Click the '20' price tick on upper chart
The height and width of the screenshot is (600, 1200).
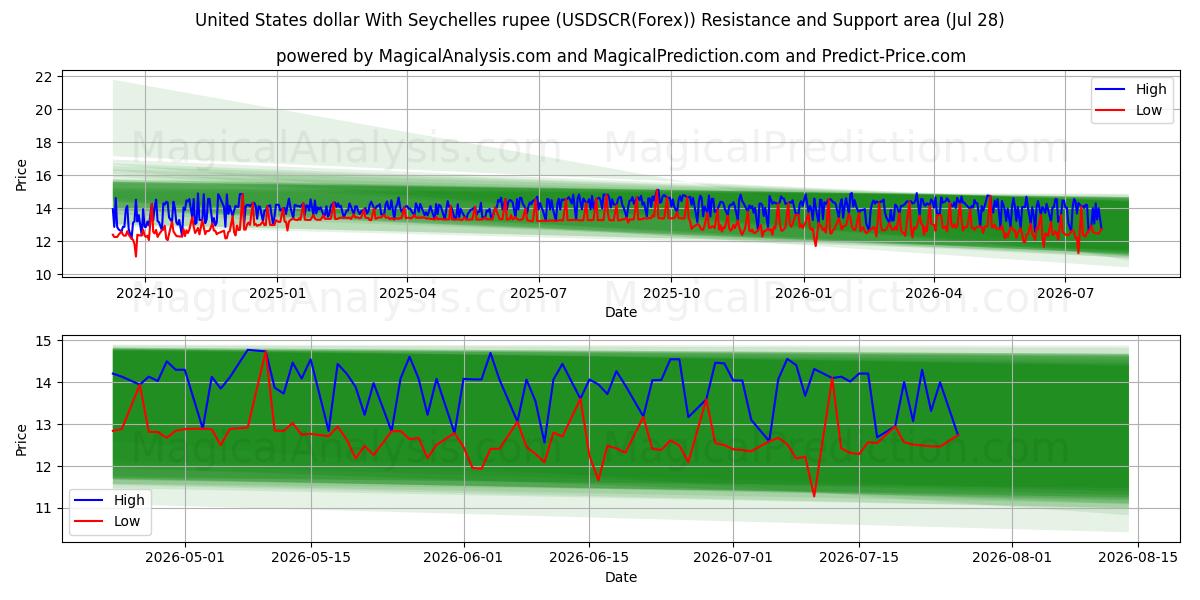pos(46,110)
